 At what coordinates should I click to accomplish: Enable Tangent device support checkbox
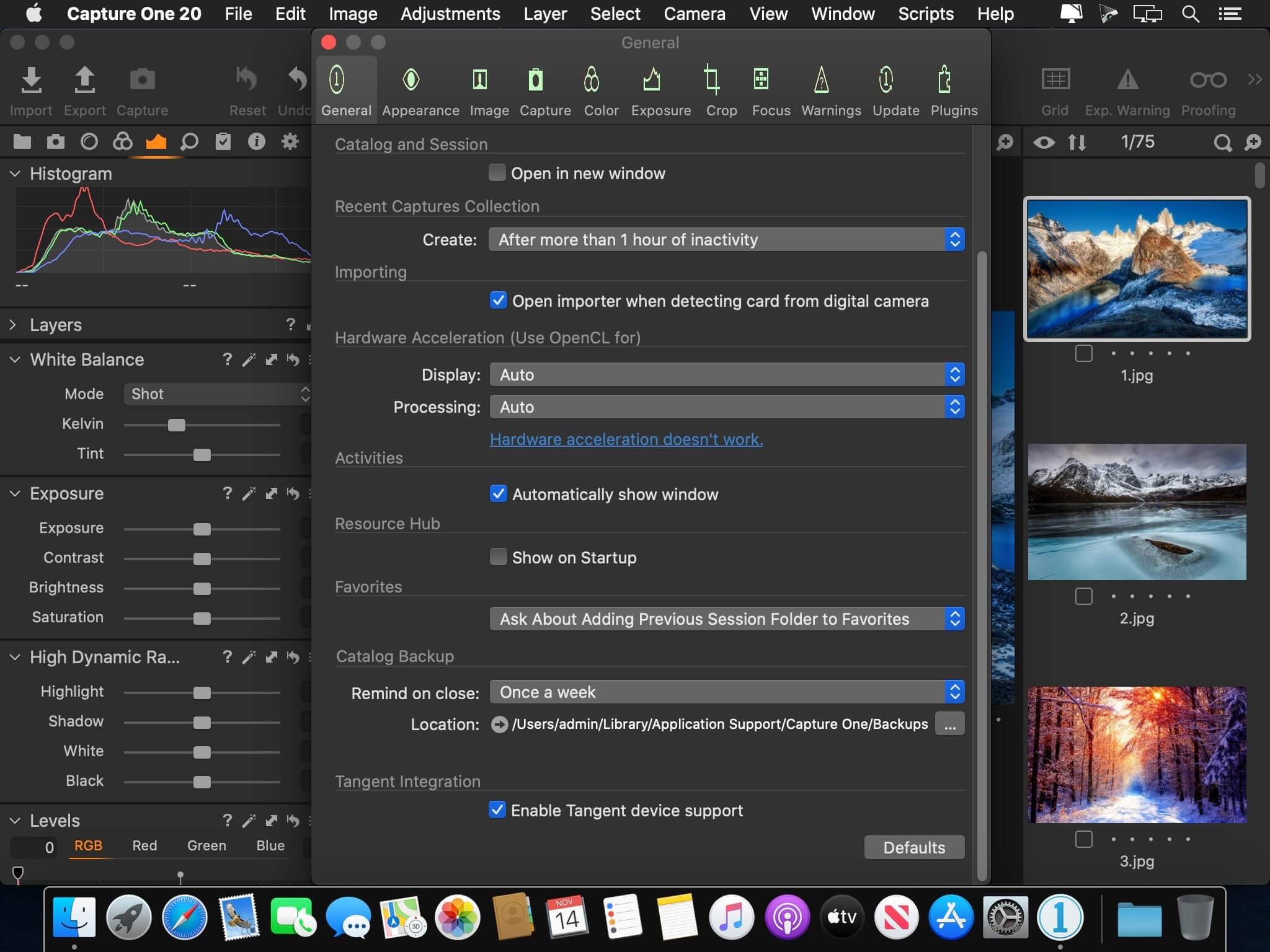click(x=496, y=810)
